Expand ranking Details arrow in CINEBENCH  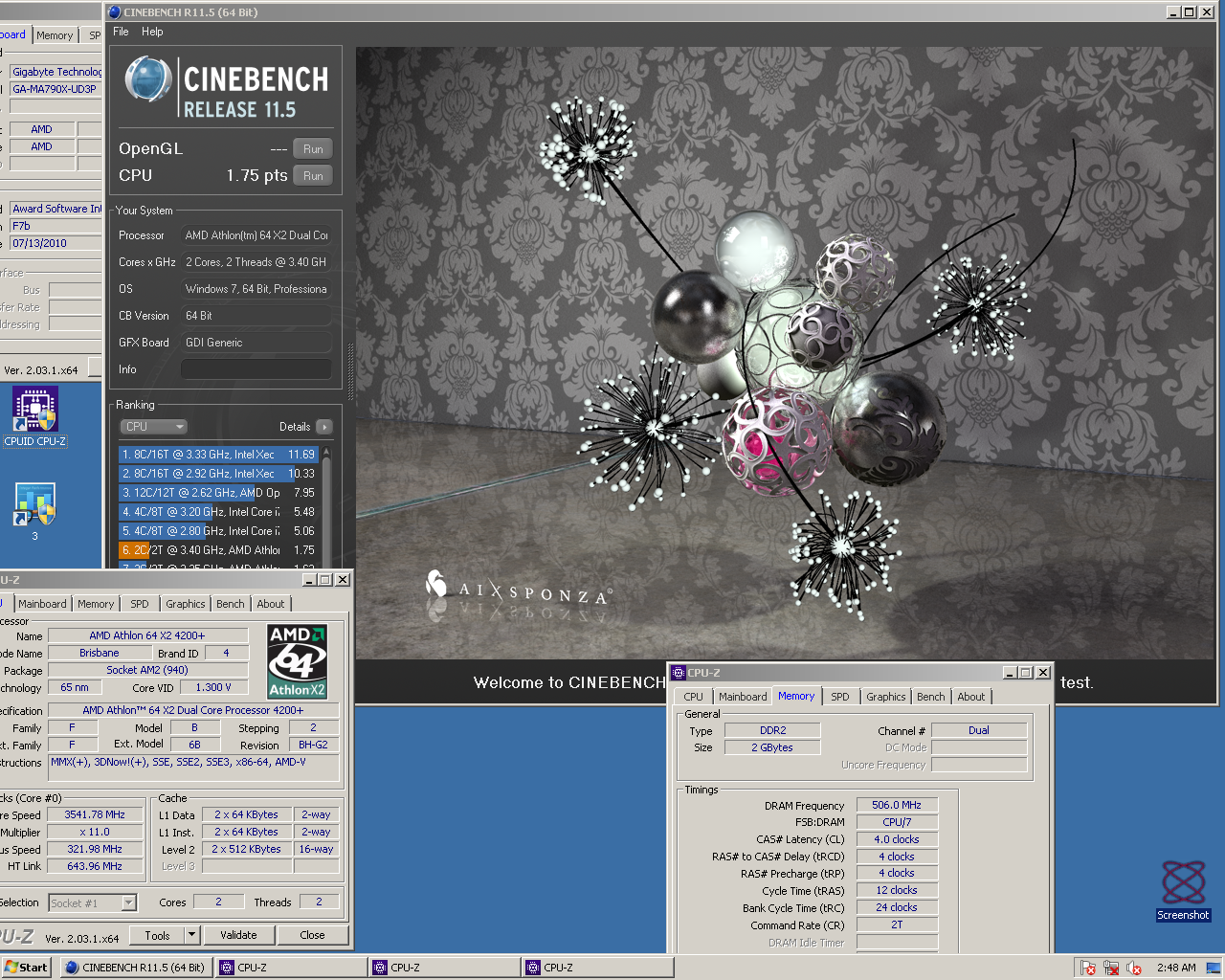click(323, 427)
